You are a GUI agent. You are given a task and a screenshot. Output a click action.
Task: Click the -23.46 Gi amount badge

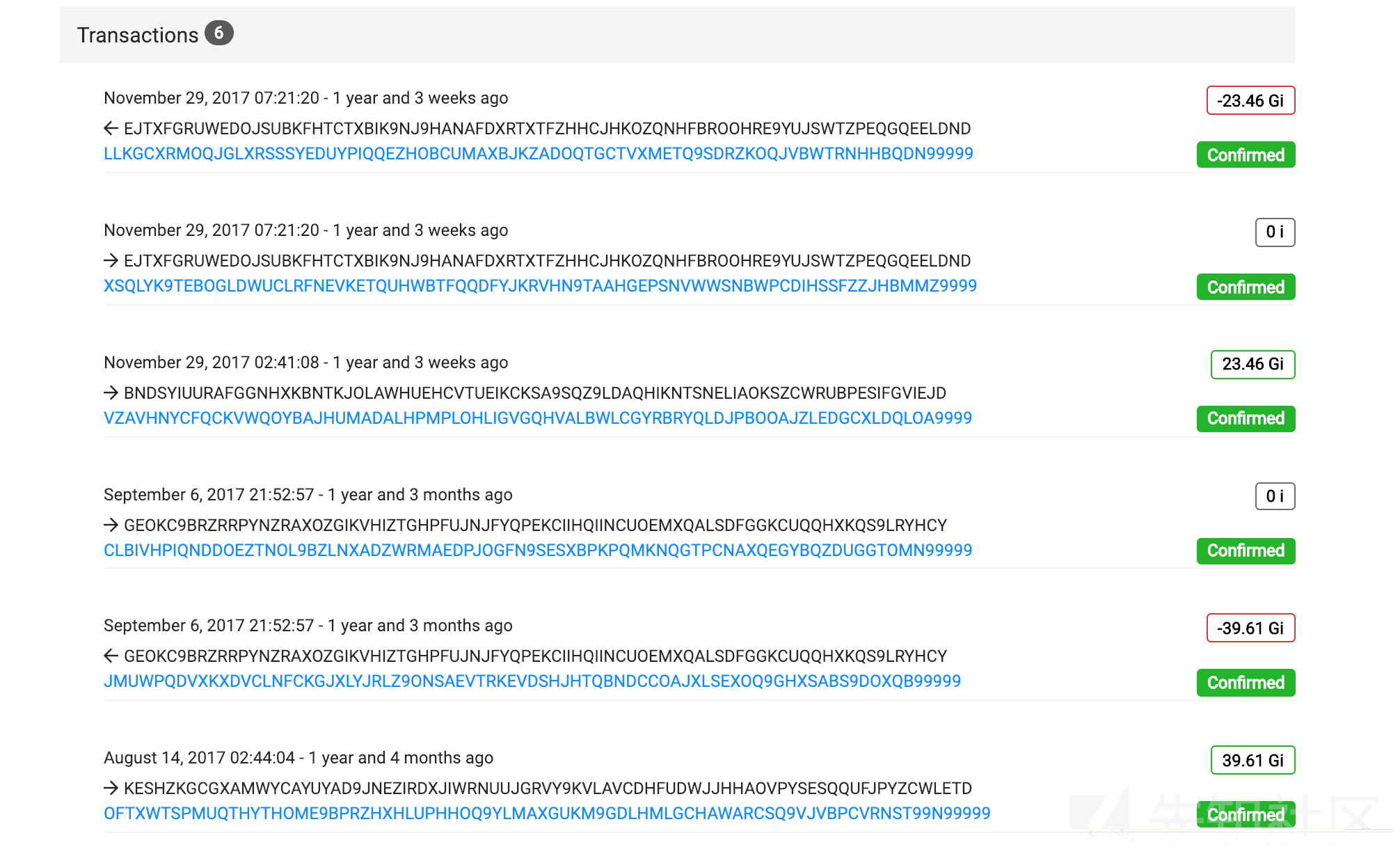click(x=1250, y=100)
